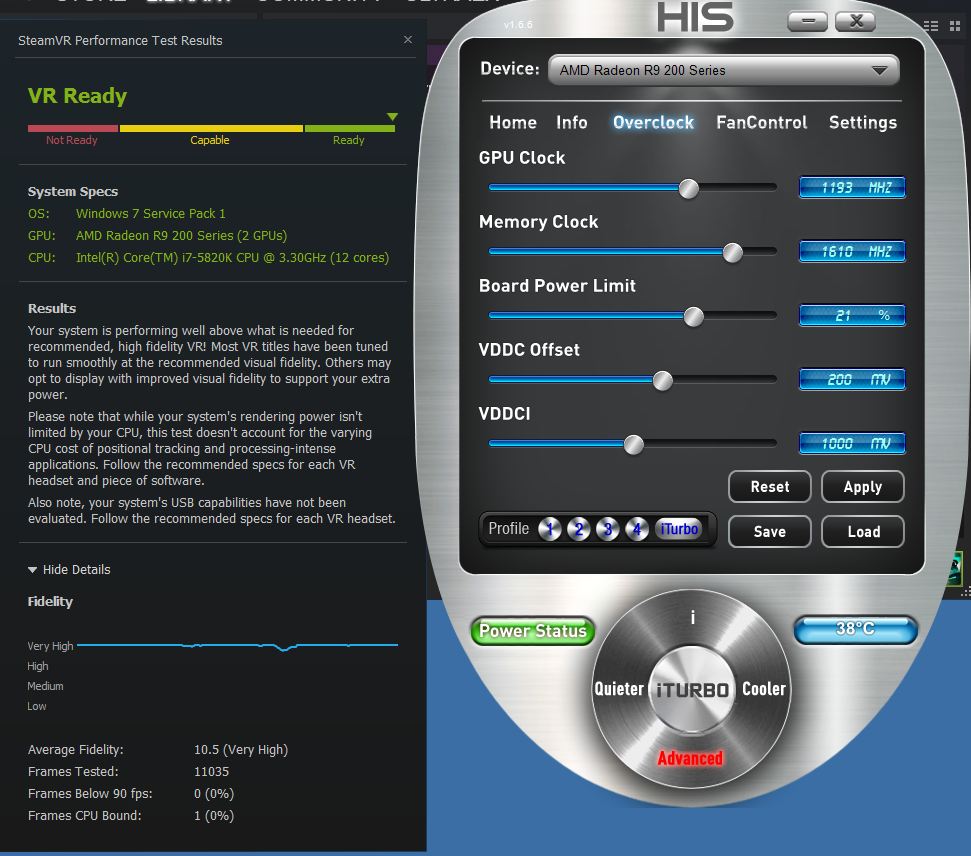Switch to the Home tab in HIS iTurbo
The image size is (971, 856).
click(x=513, y=123)
